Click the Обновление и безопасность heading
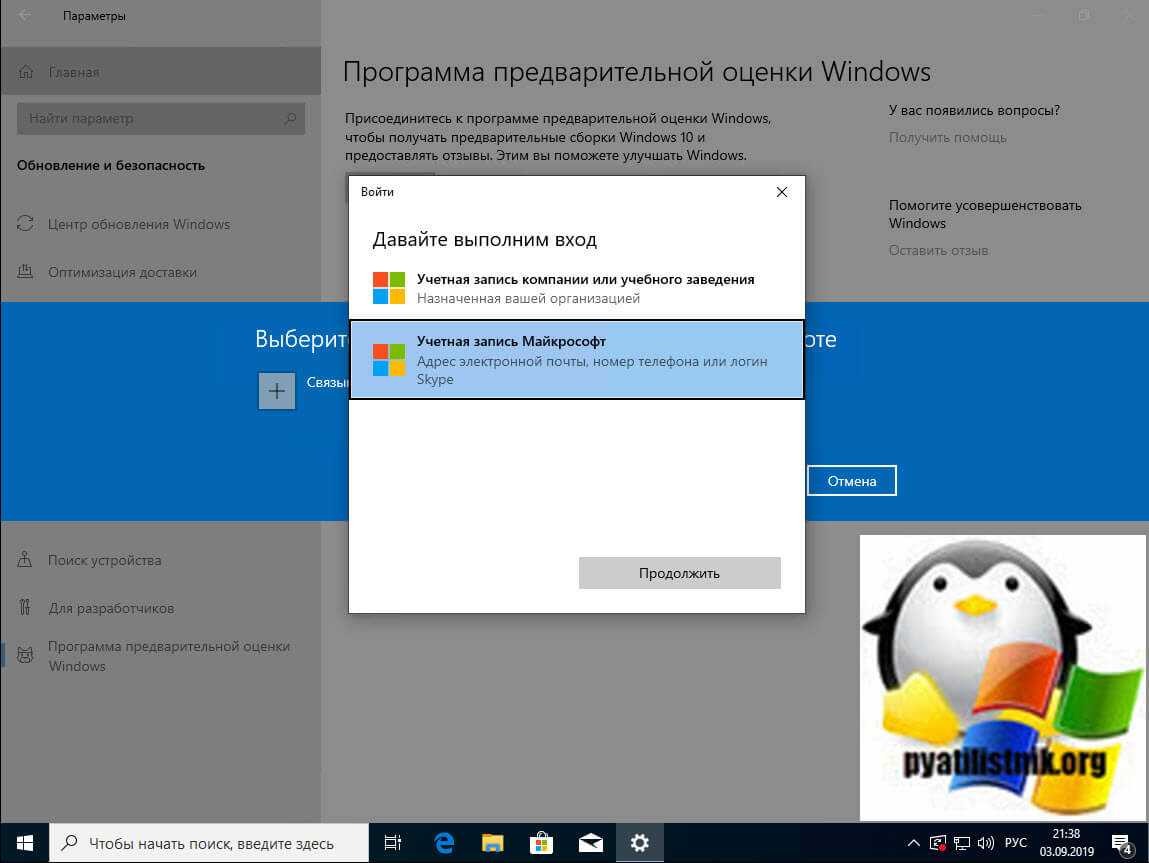Image resolution: width=1149 pixels, height=863 pixels. click(x=111, y=166)
